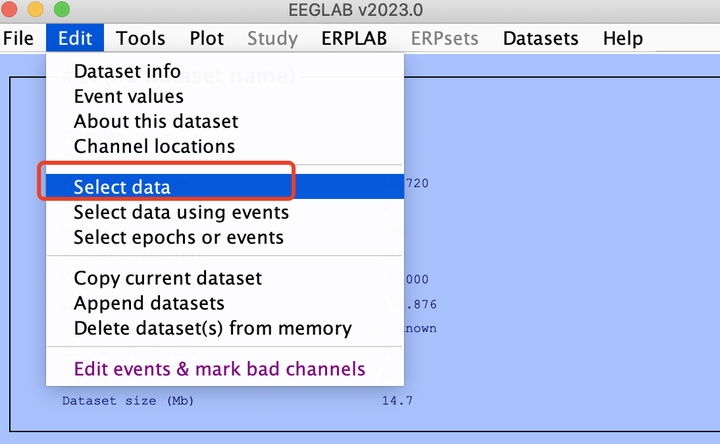
Task: Open Edit events & mark bad channels
Action: (x=219, y=369)
